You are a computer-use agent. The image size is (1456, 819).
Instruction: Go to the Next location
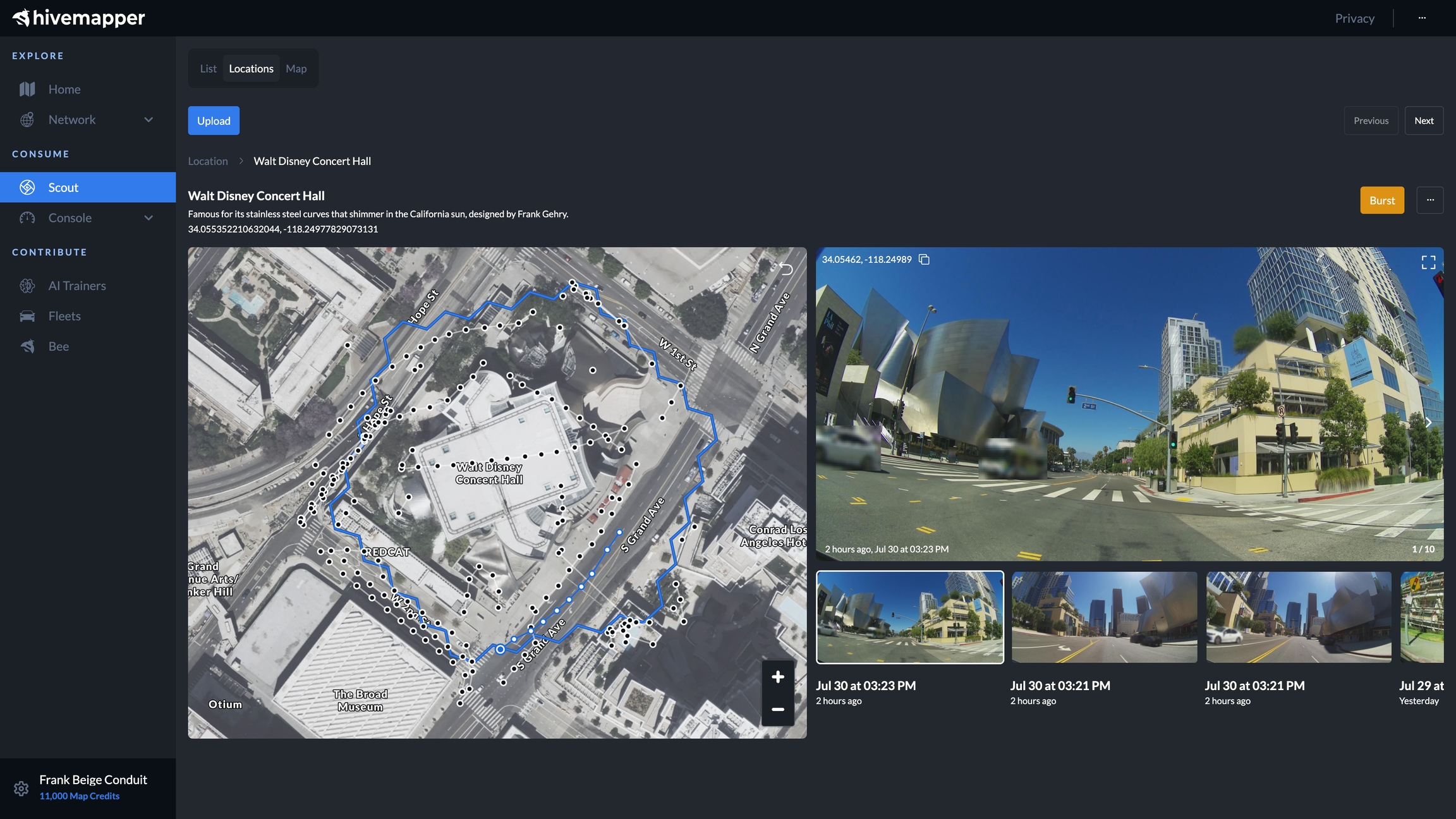(x=1424, y=121)
